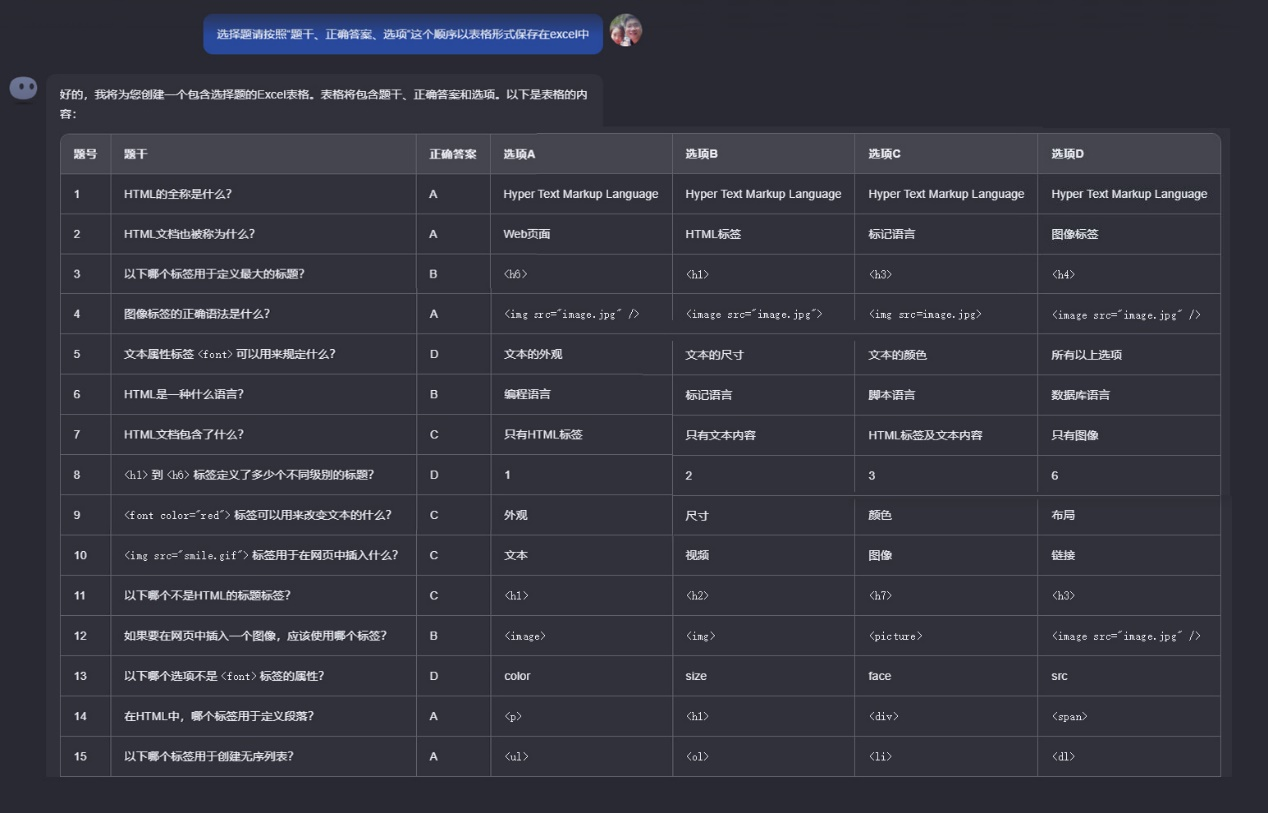
Task: Click the 选项A column header
Action: click(x=519, y=154)
